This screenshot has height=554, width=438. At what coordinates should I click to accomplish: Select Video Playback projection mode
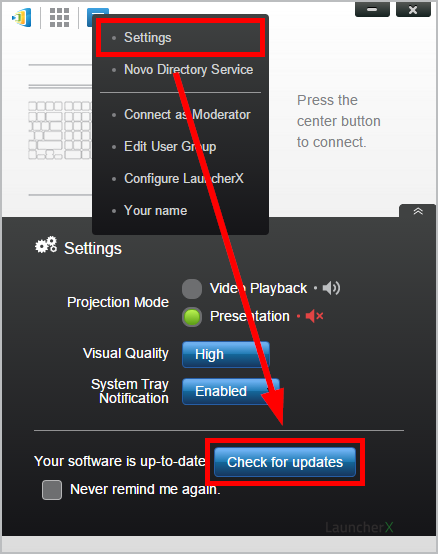click(192, 289)
